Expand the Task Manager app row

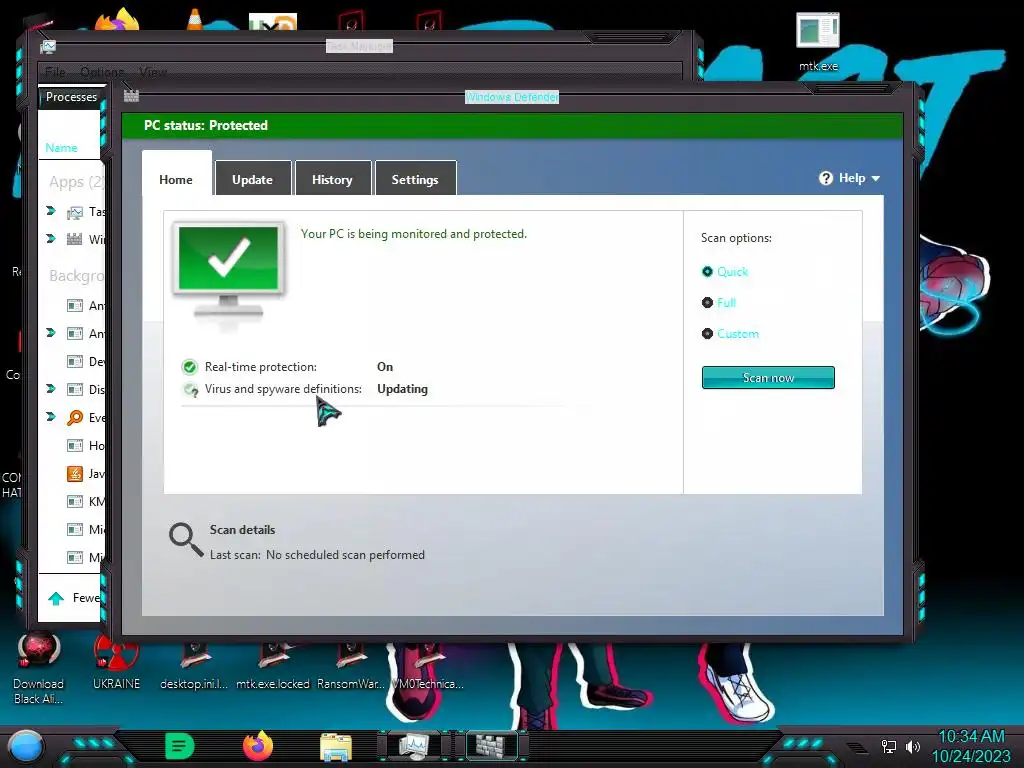(51, 210)
